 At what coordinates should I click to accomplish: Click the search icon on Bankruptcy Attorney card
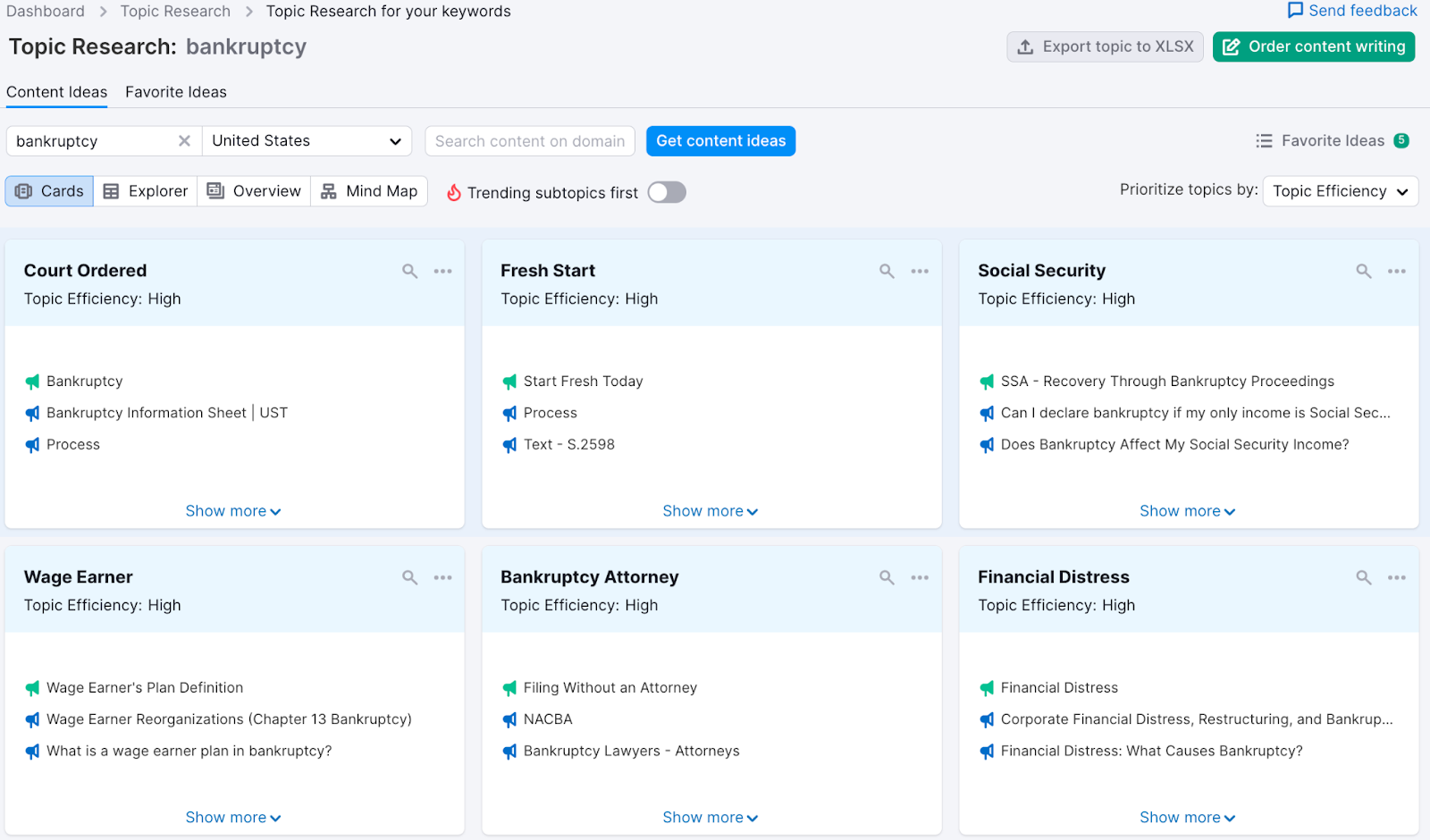[x=887, y=577]
